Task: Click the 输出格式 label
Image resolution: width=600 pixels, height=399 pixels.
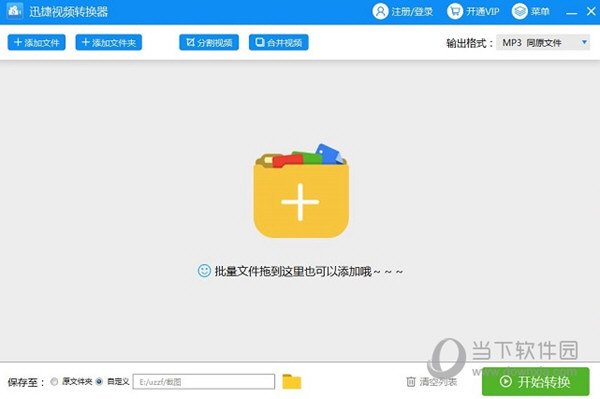Action: pyautogui.click(x=470, y=43)
